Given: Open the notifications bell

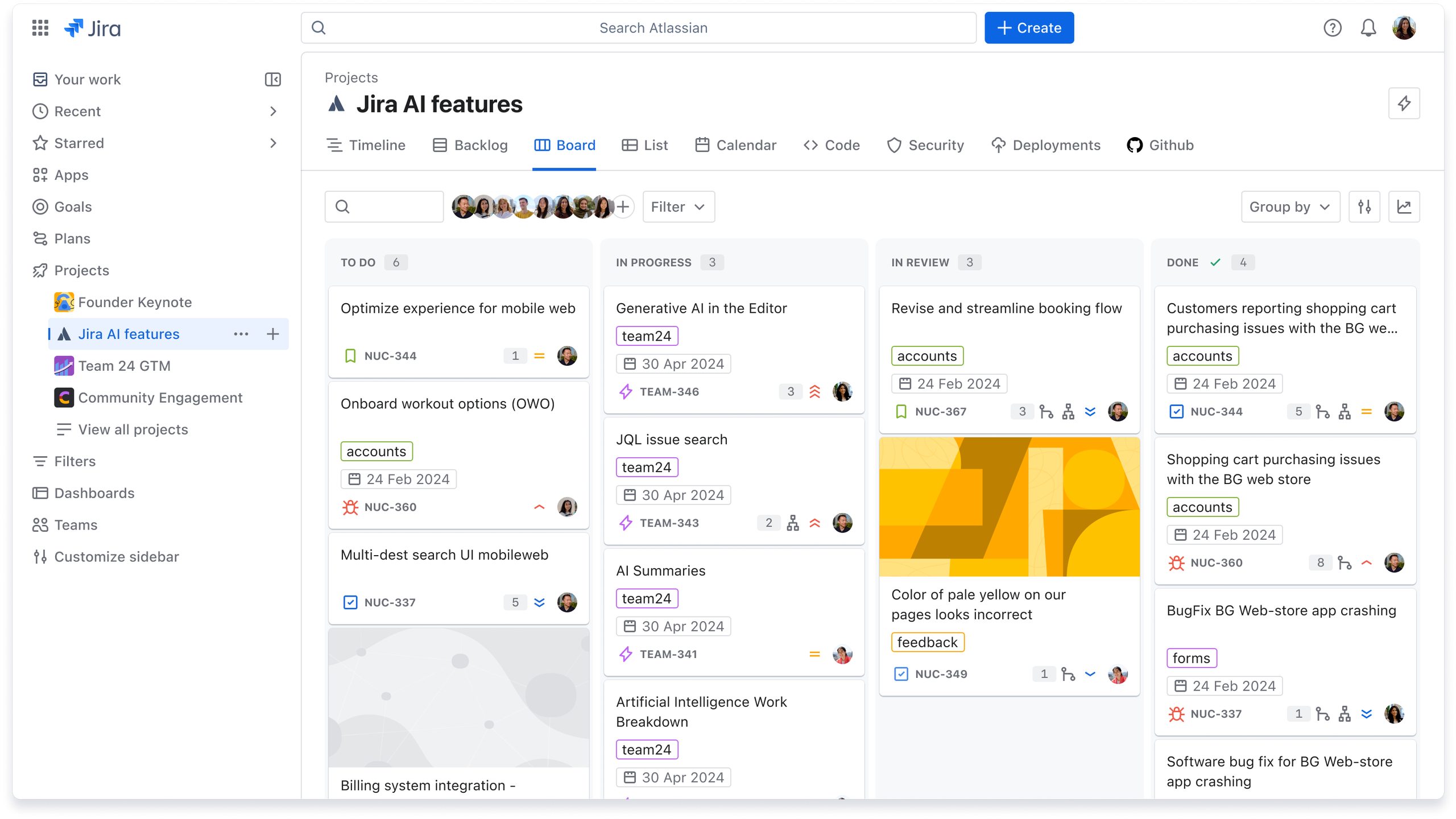Looking at the screenshot, I should 1368,27.
